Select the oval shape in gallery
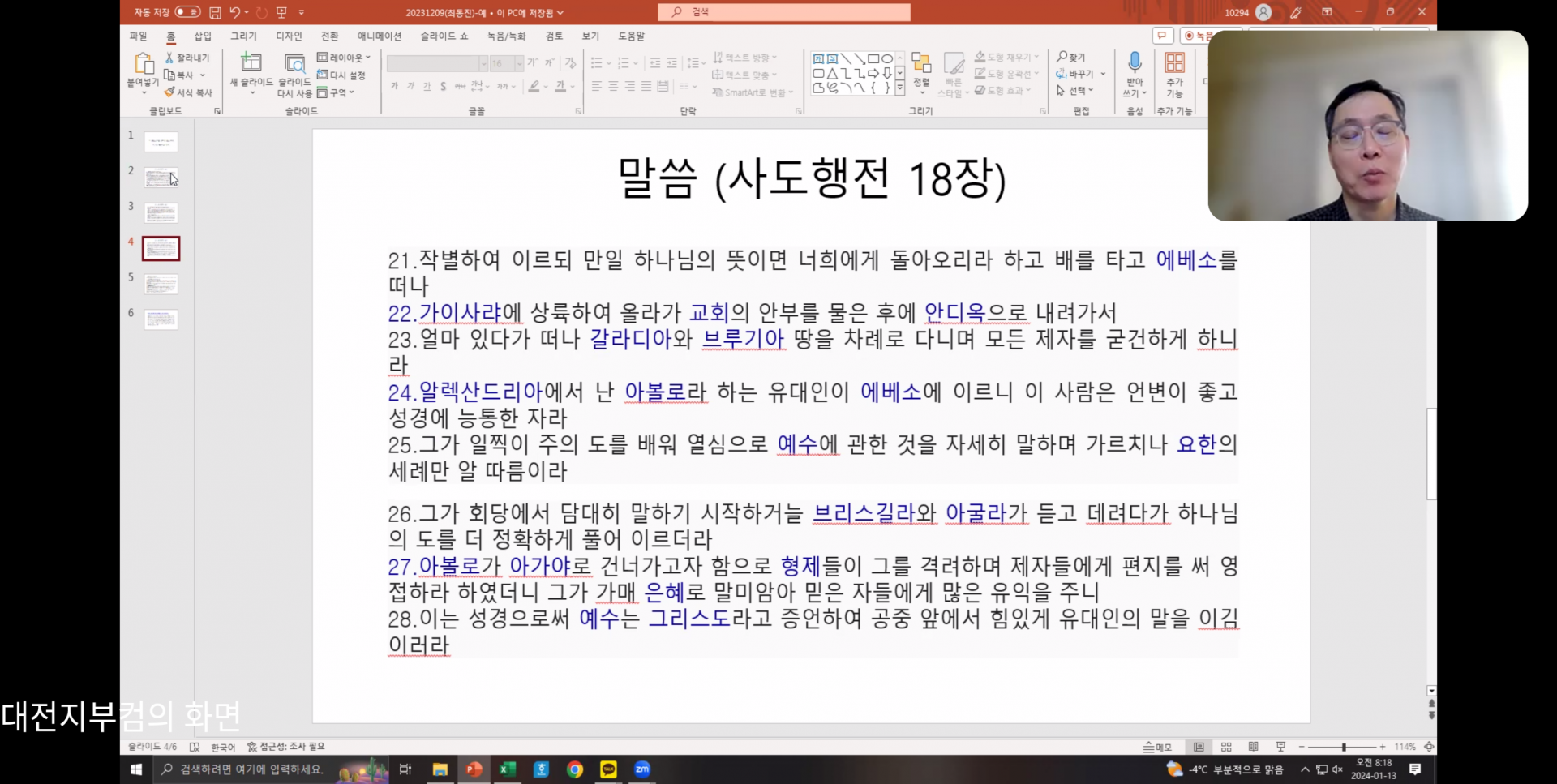Screen dimensions: 1557x784 (888, 59)
